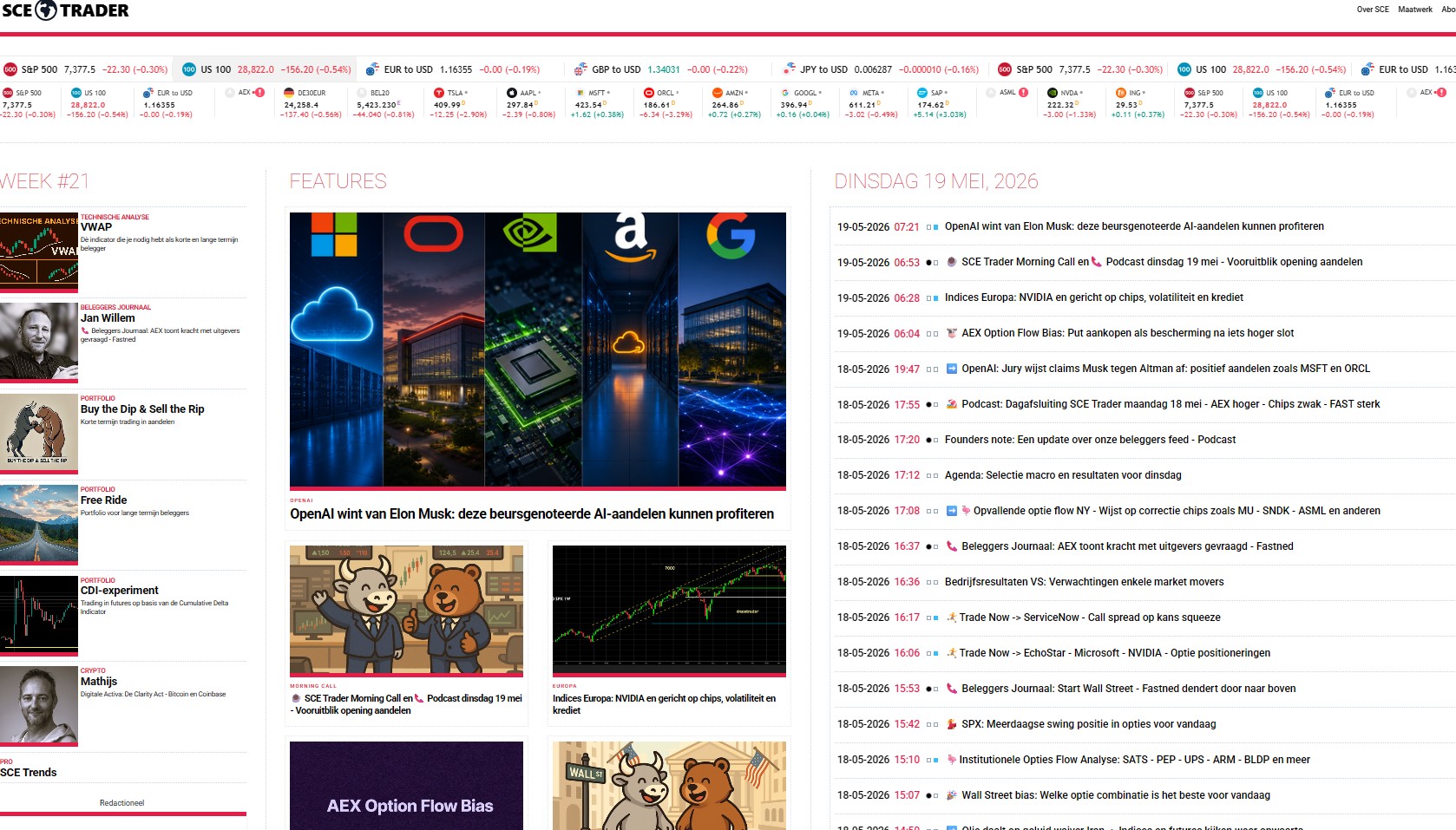Click the icon before 'Trade Now -> EchoStar'
Viewport: 1456px width, 830px height.
[x=952, y=653]
